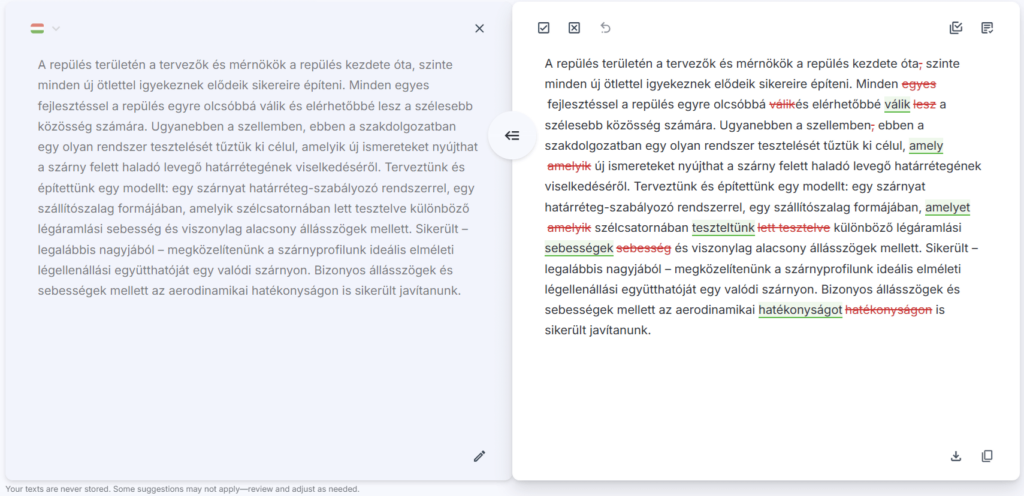
Task: Click the green underlined word "amelyet"
Action: point(947,207)
